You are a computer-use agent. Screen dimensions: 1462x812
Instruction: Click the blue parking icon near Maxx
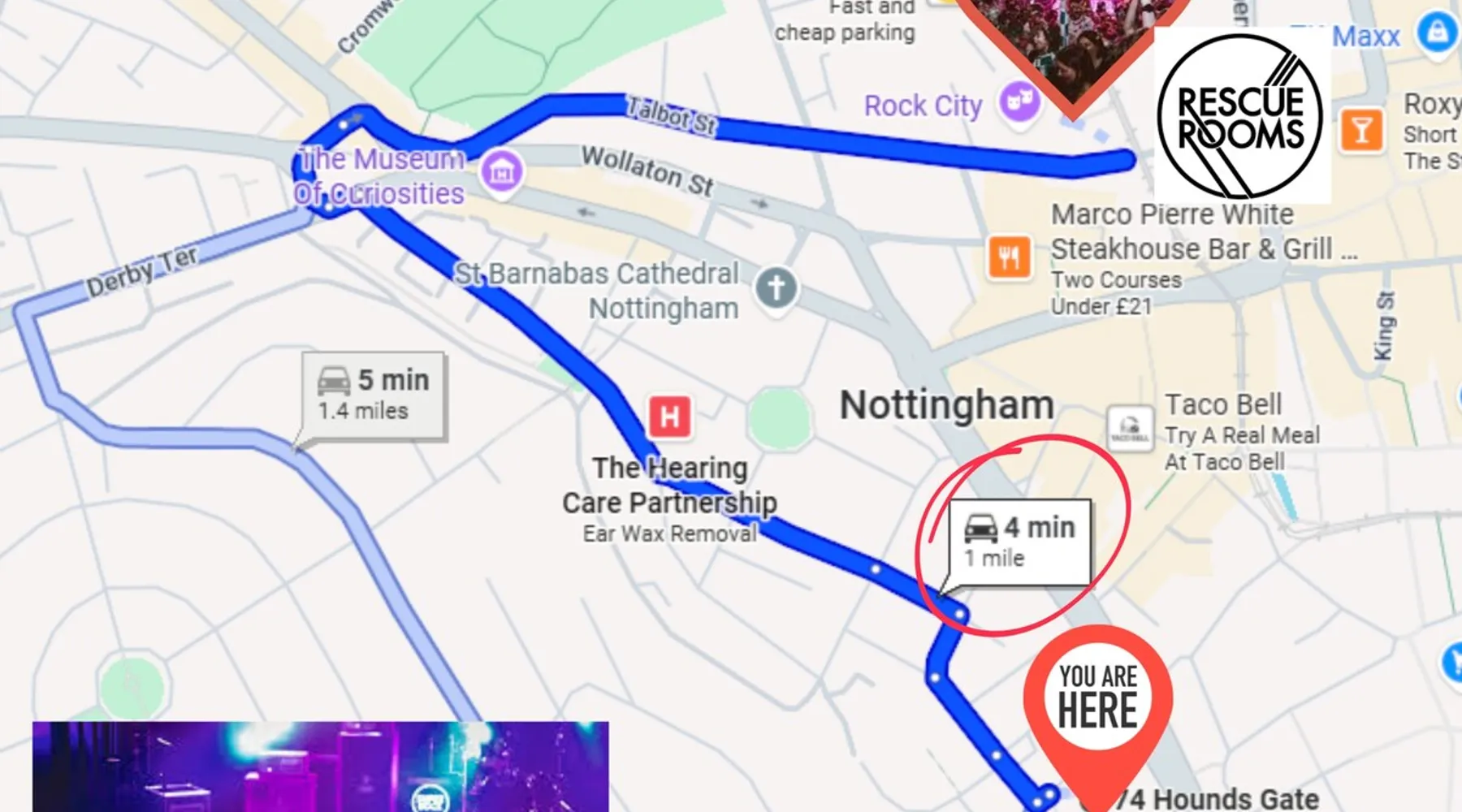[x=1437, y=33]
